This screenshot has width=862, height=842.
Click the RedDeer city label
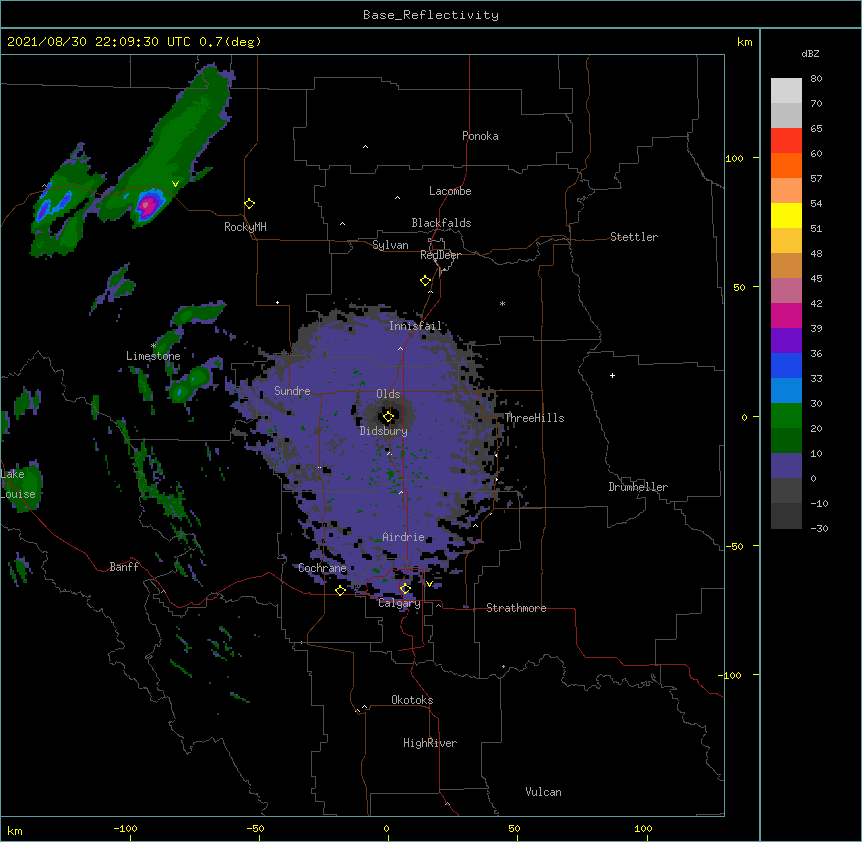[x=440, y=255]
